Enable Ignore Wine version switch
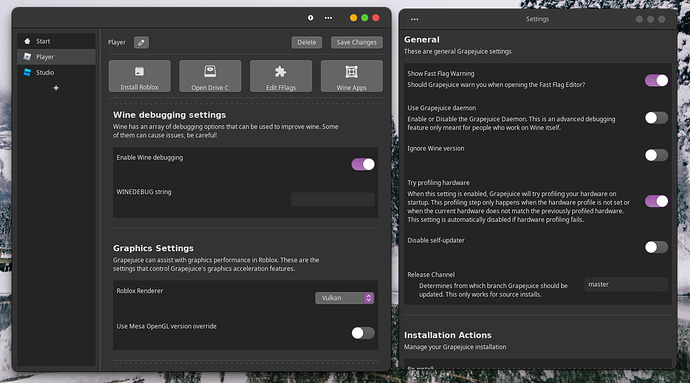The image size is (690, 383). tap(656, 155)
